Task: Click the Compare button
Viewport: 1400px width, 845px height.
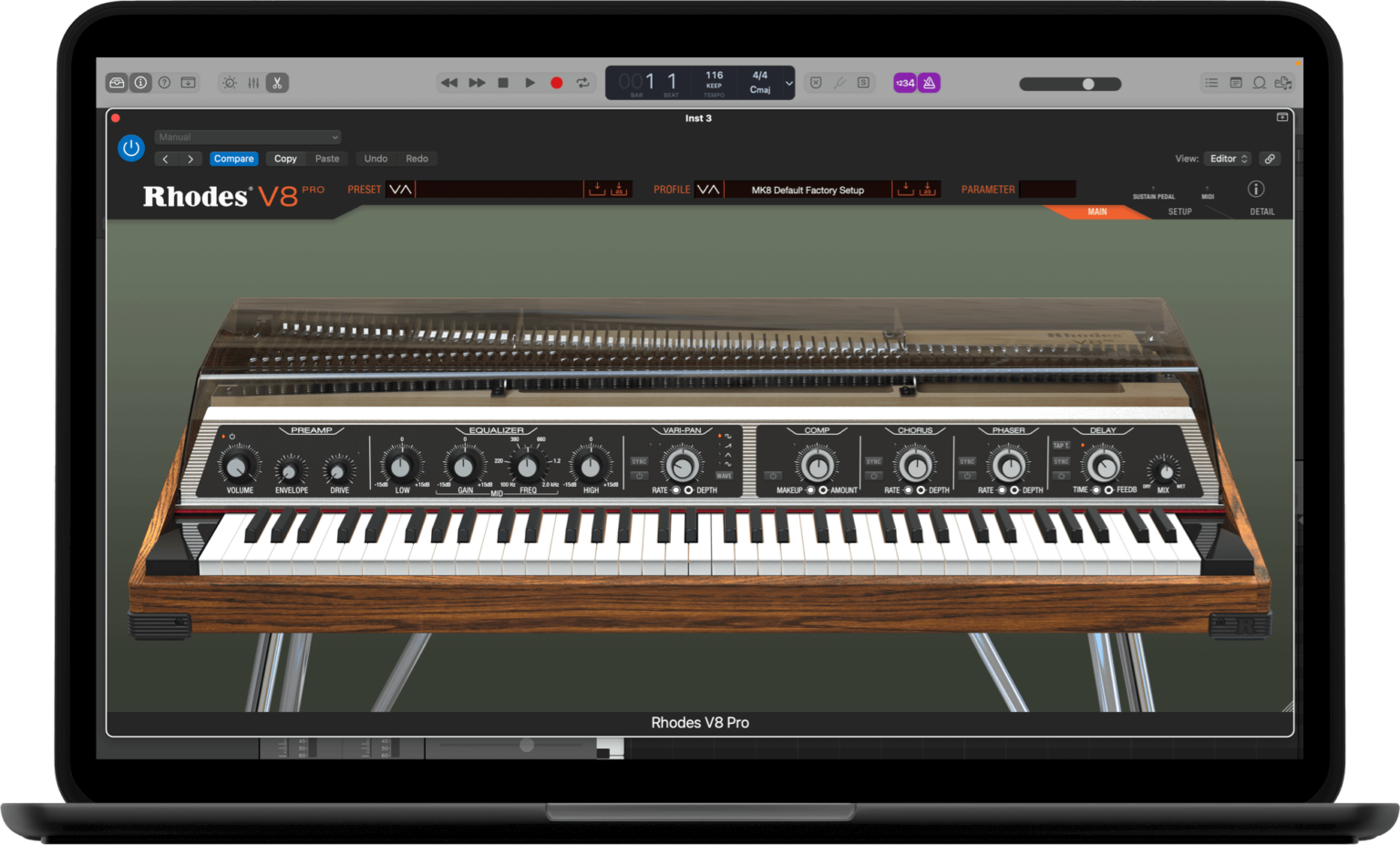Action: pos(233,158)
